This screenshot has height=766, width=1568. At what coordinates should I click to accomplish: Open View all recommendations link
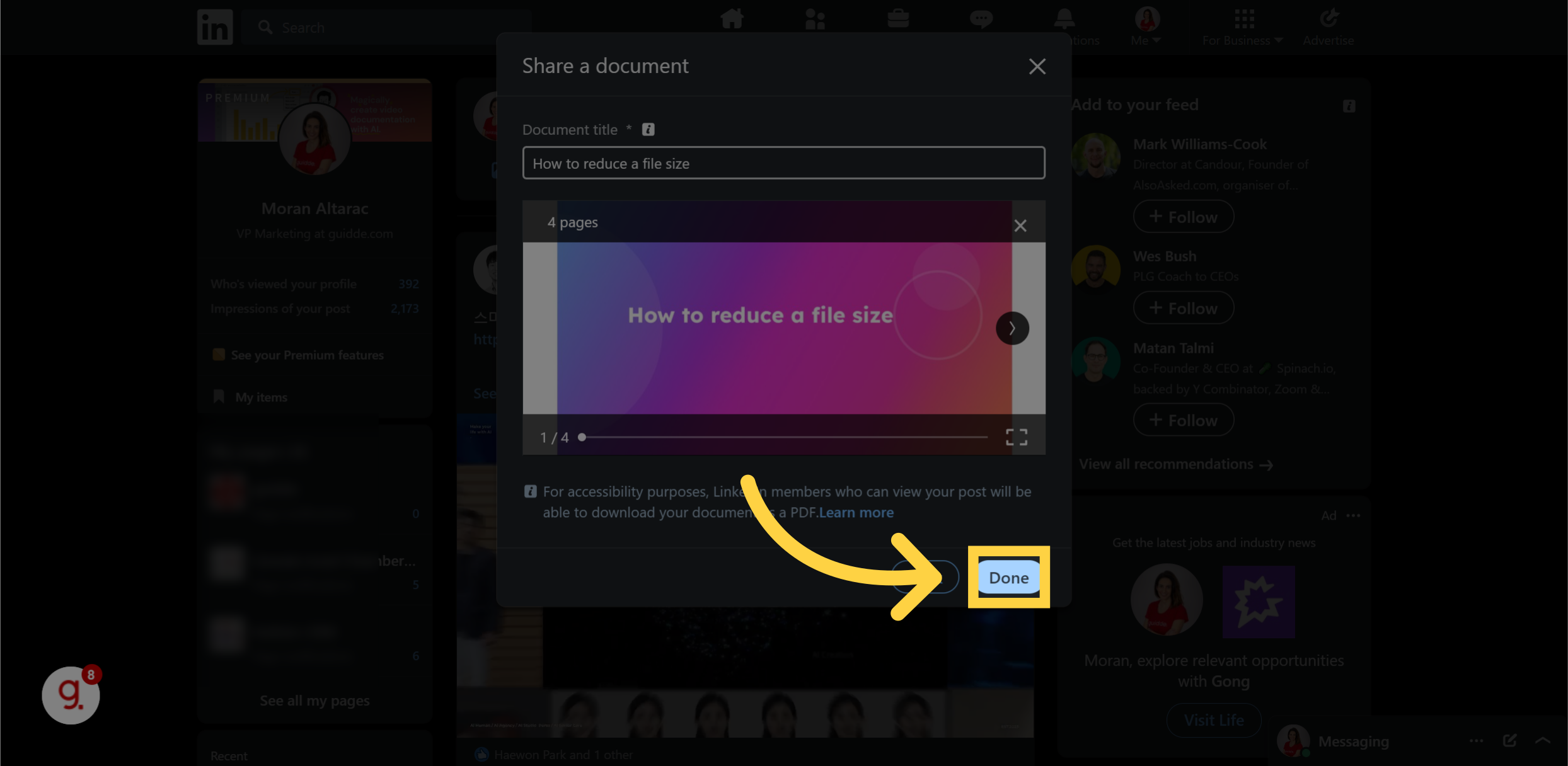click(1176, 464)
